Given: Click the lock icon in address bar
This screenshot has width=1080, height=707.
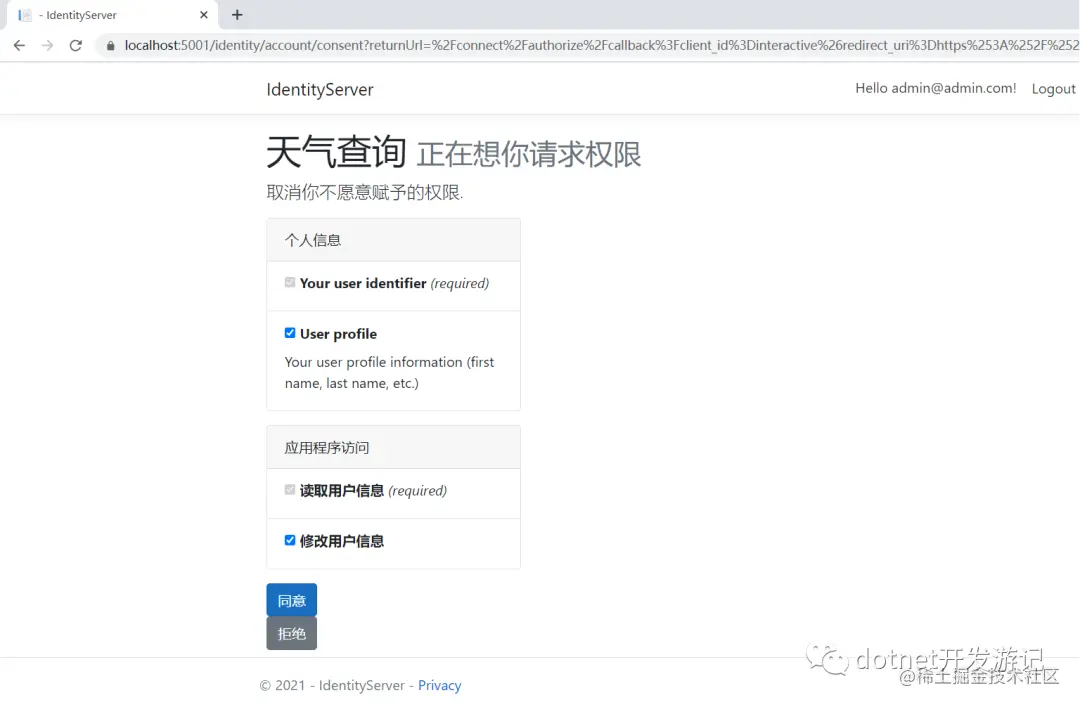Looking at the screenshot, I should click(110, 46).
